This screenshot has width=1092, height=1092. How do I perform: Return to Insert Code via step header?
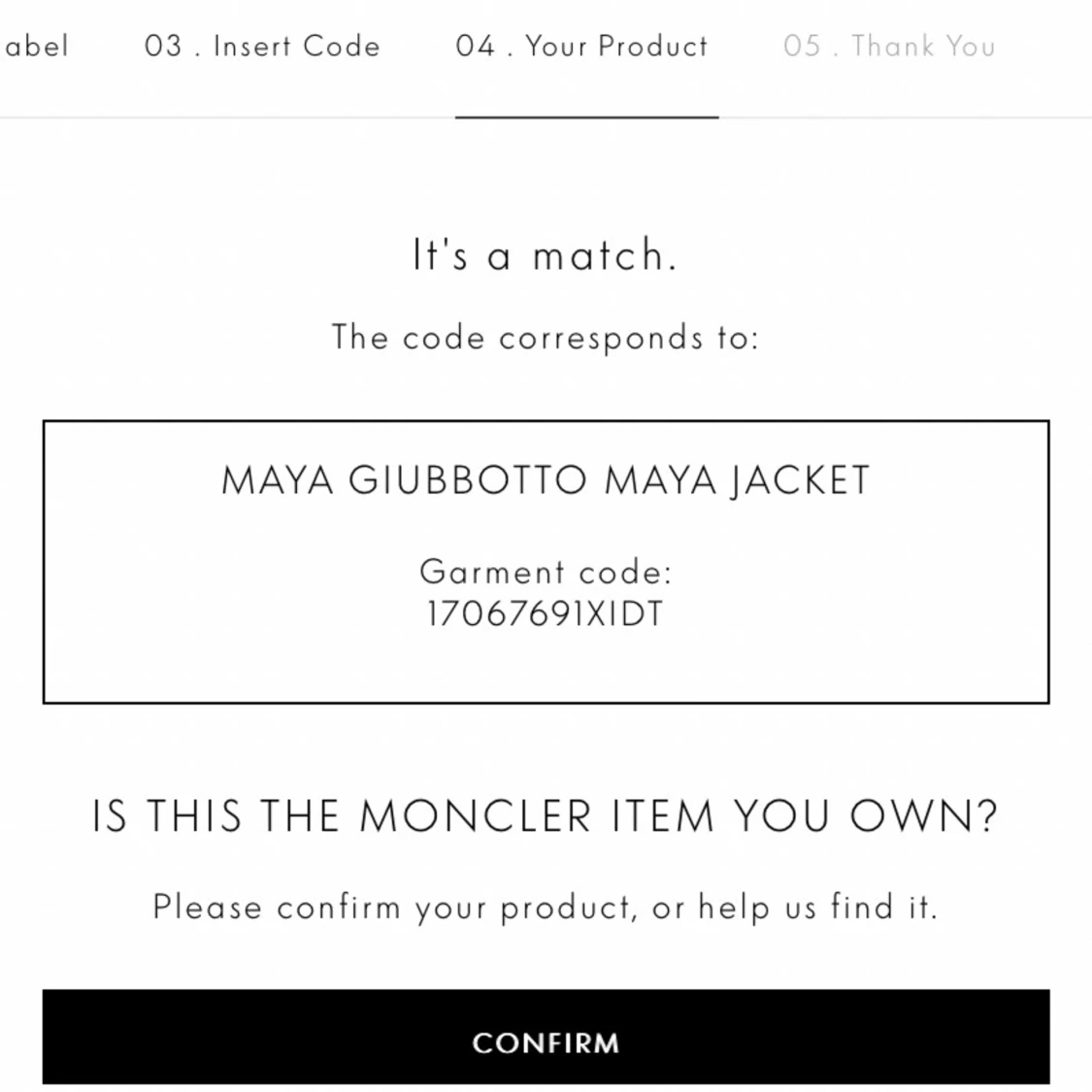pos(262,46)
